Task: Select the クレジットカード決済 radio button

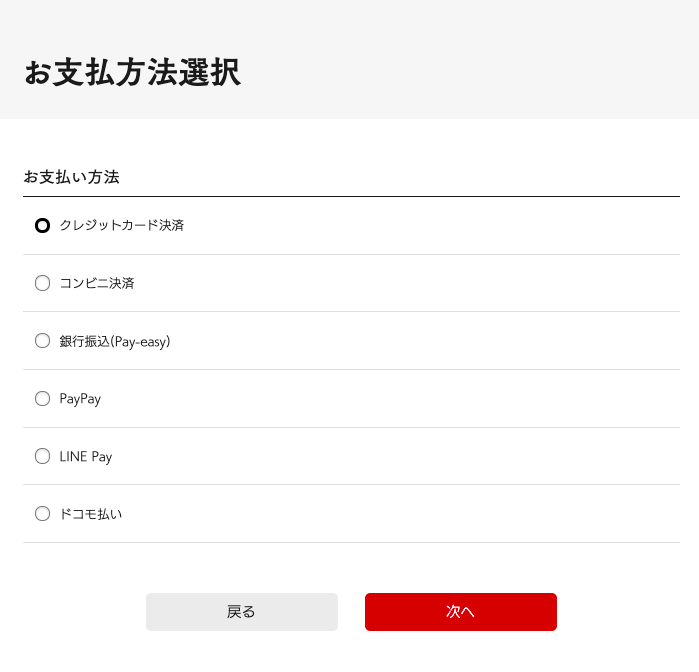Action: [x=42, y=225]
